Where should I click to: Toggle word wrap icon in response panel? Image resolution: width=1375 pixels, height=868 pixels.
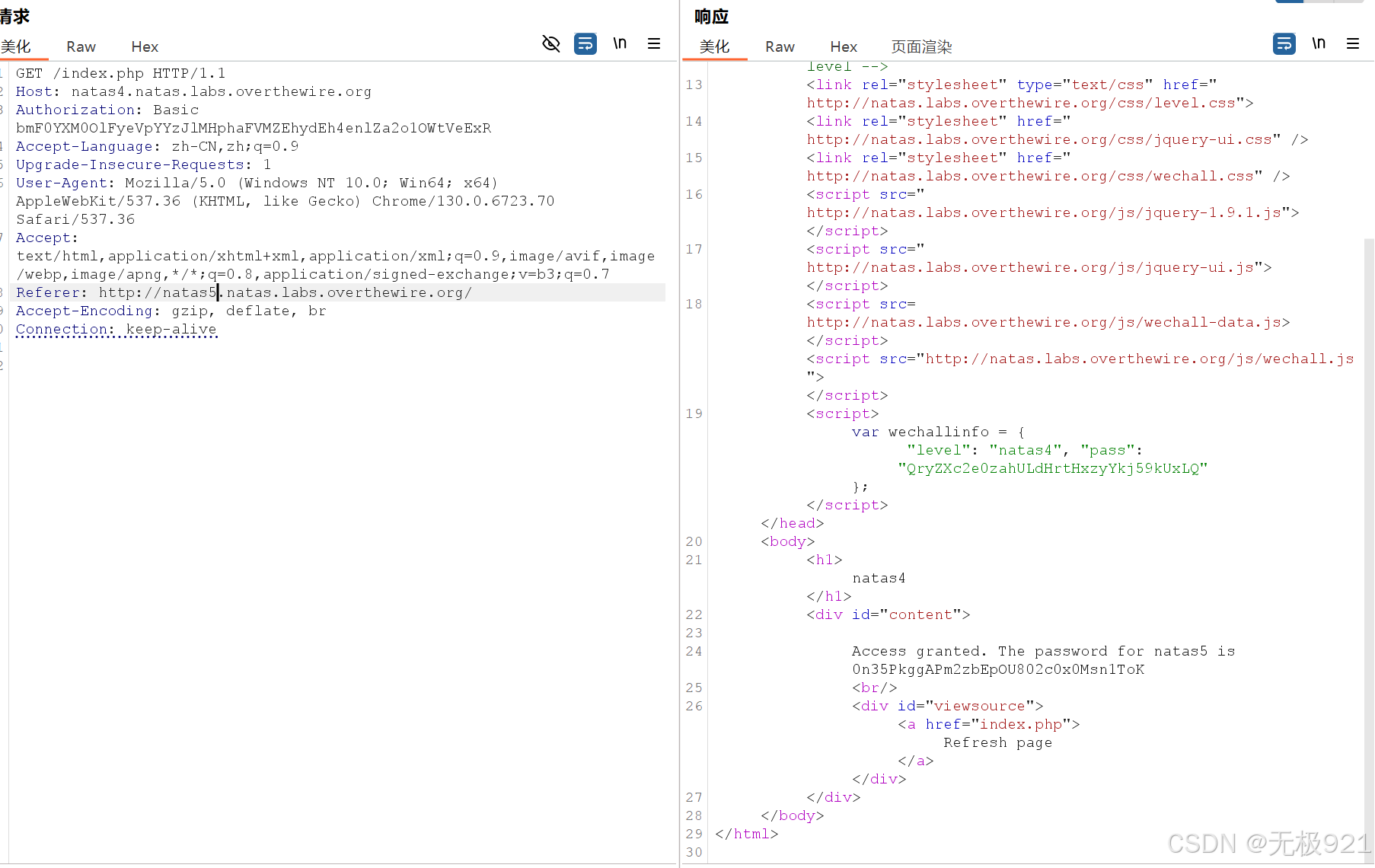[1284, 44]
